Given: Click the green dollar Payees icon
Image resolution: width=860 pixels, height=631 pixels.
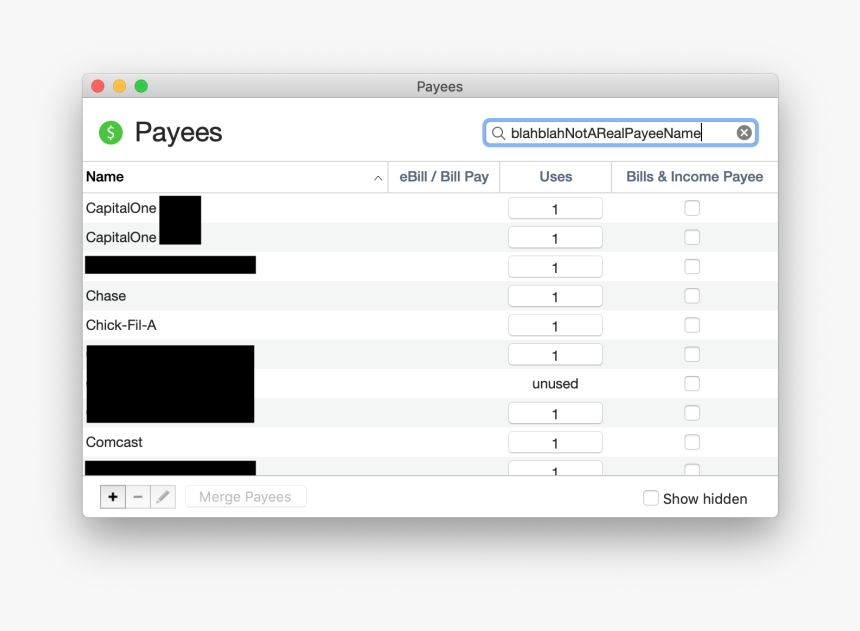Looking at the screenshot, I should pyautogui.click(x=111, y=133).
